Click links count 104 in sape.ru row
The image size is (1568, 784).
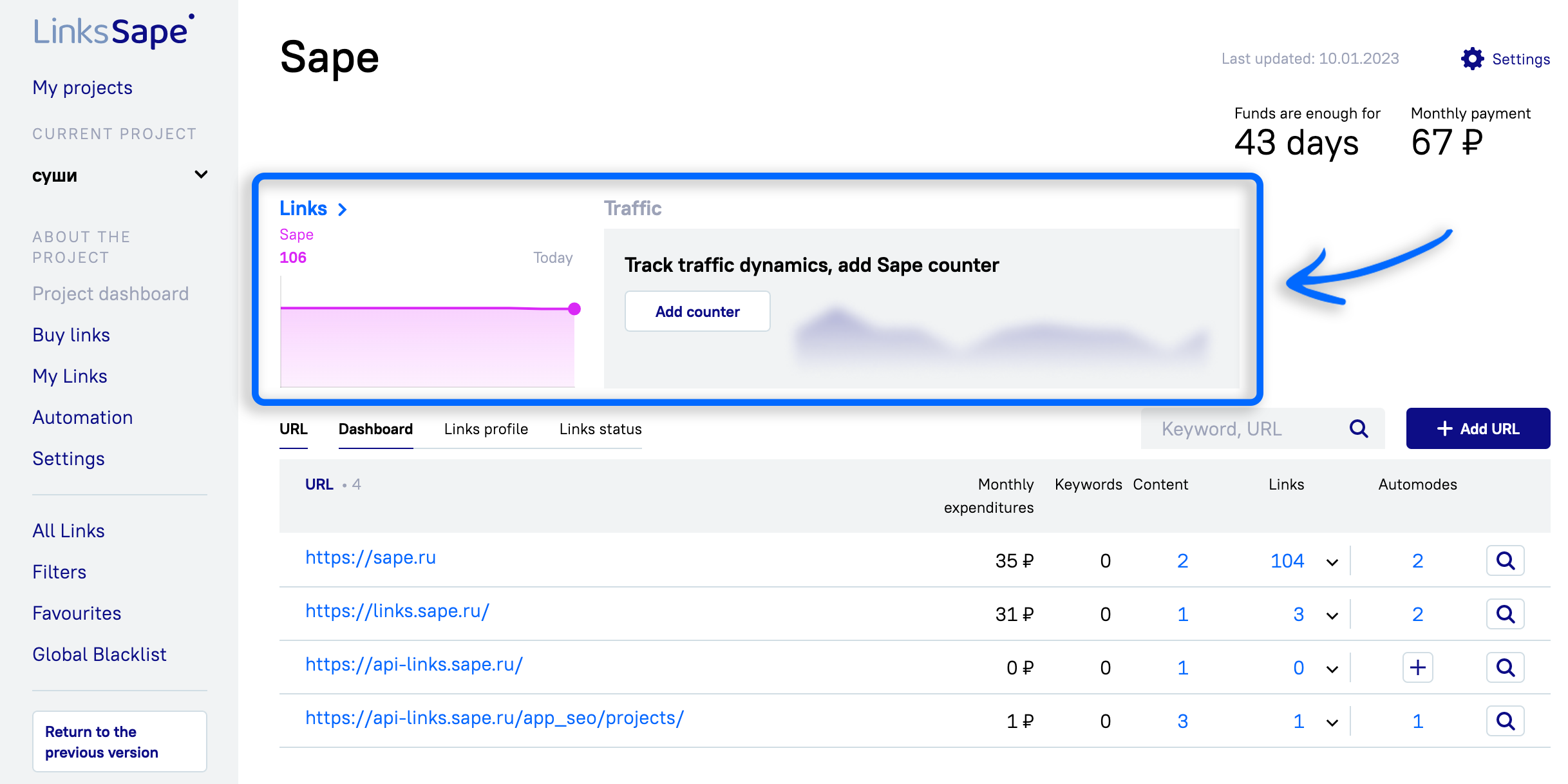click(x=1287, y=560)
